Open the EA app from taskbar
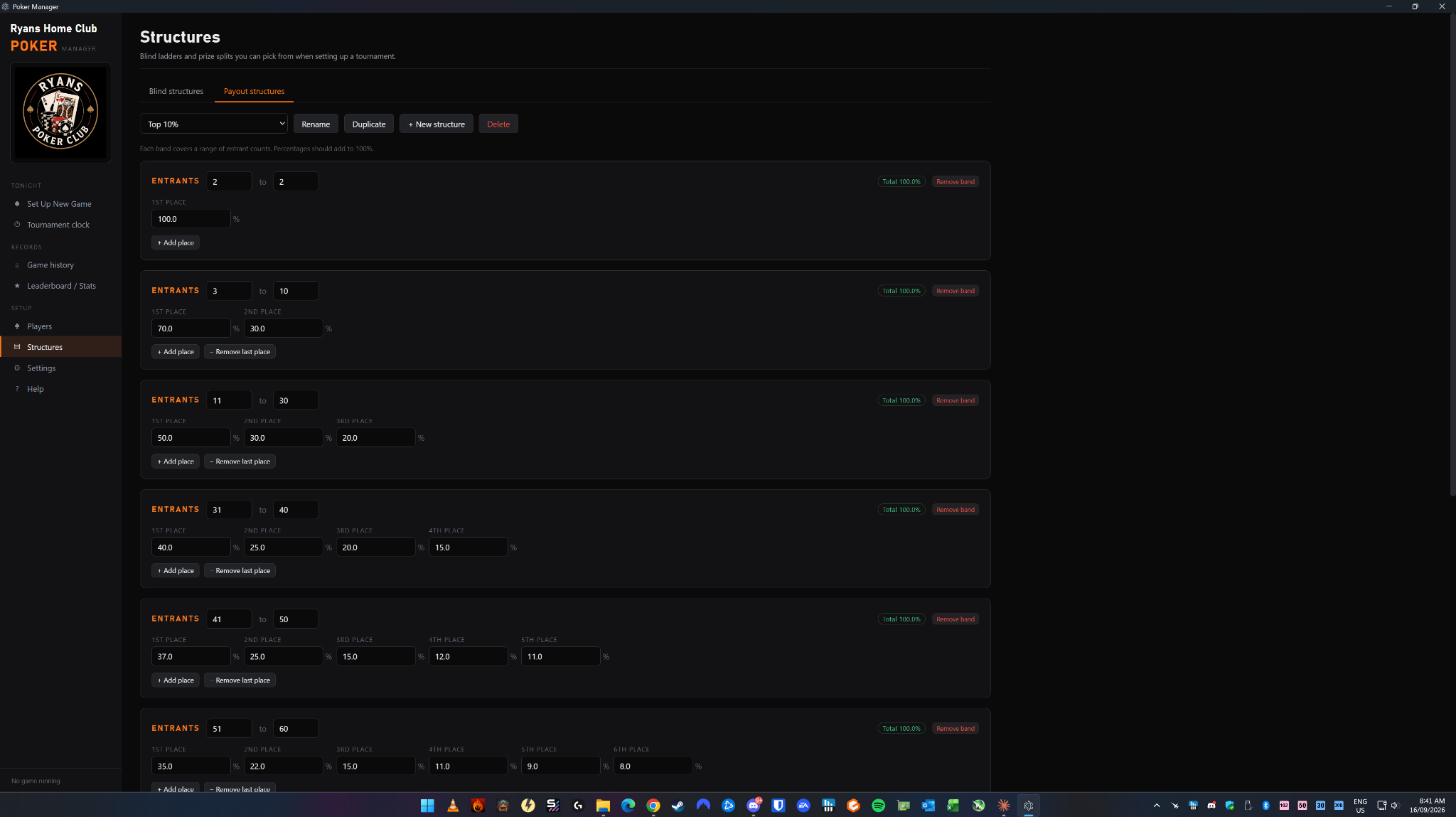This screenshot has height=817, width=1456. tap(803, 805)
